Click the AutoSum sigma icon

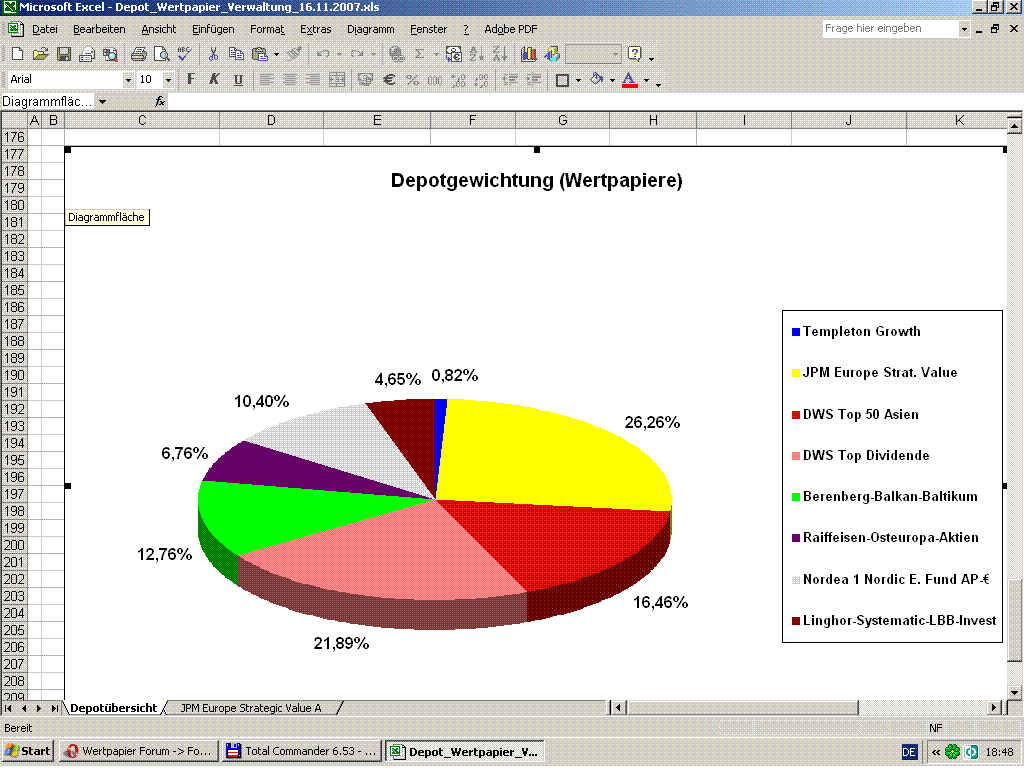pyautogui.click(x=419, y=54)
